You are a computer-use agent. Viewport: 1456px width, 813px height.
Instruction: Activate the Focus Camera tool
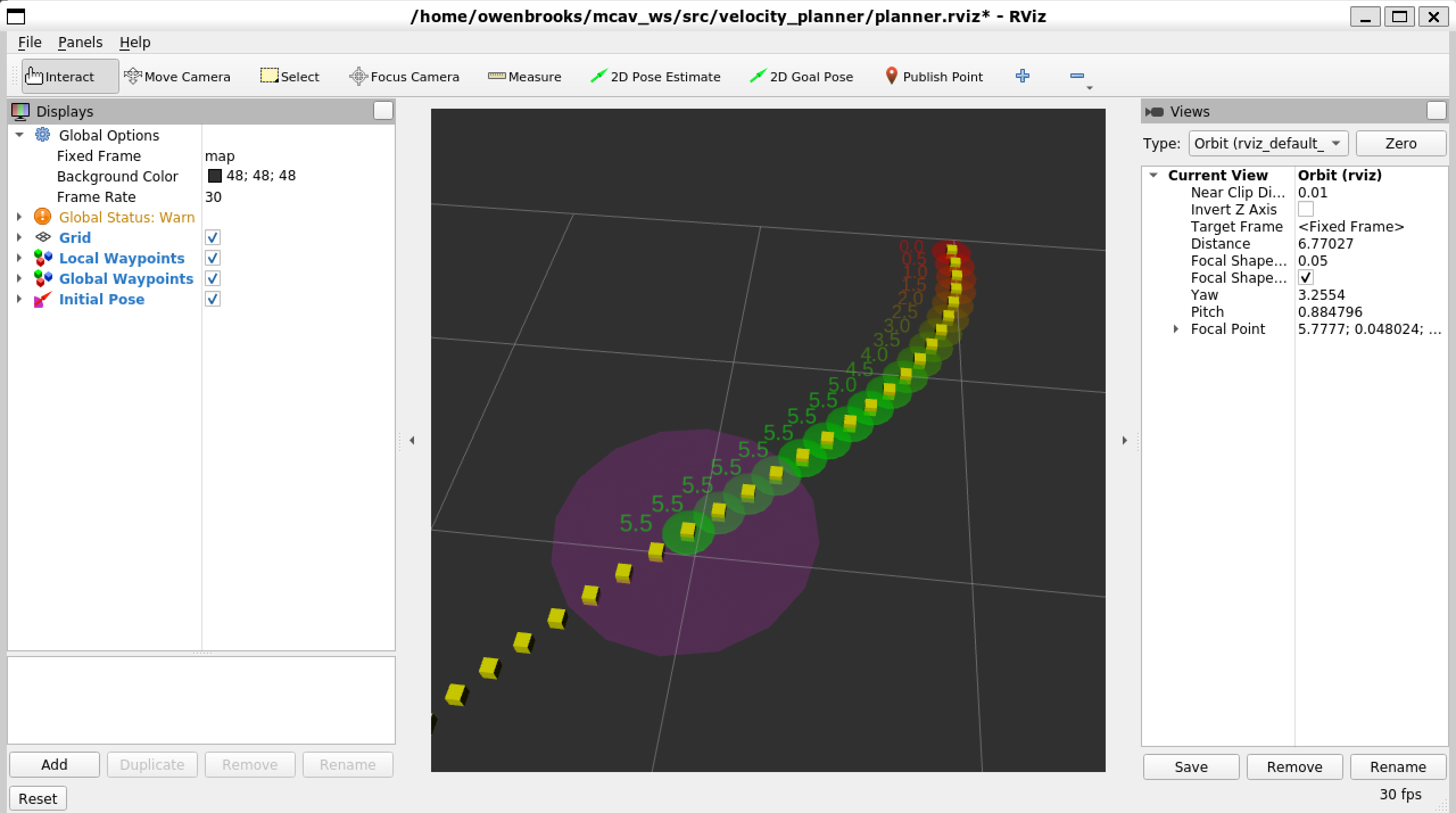(404, 76)
